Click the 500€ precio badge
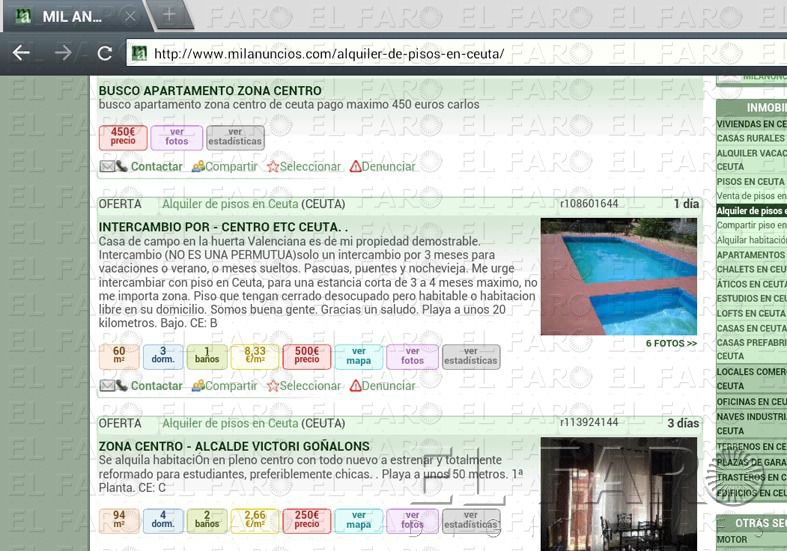The height and width of the screenshot is (551, 787). (307, 357)
